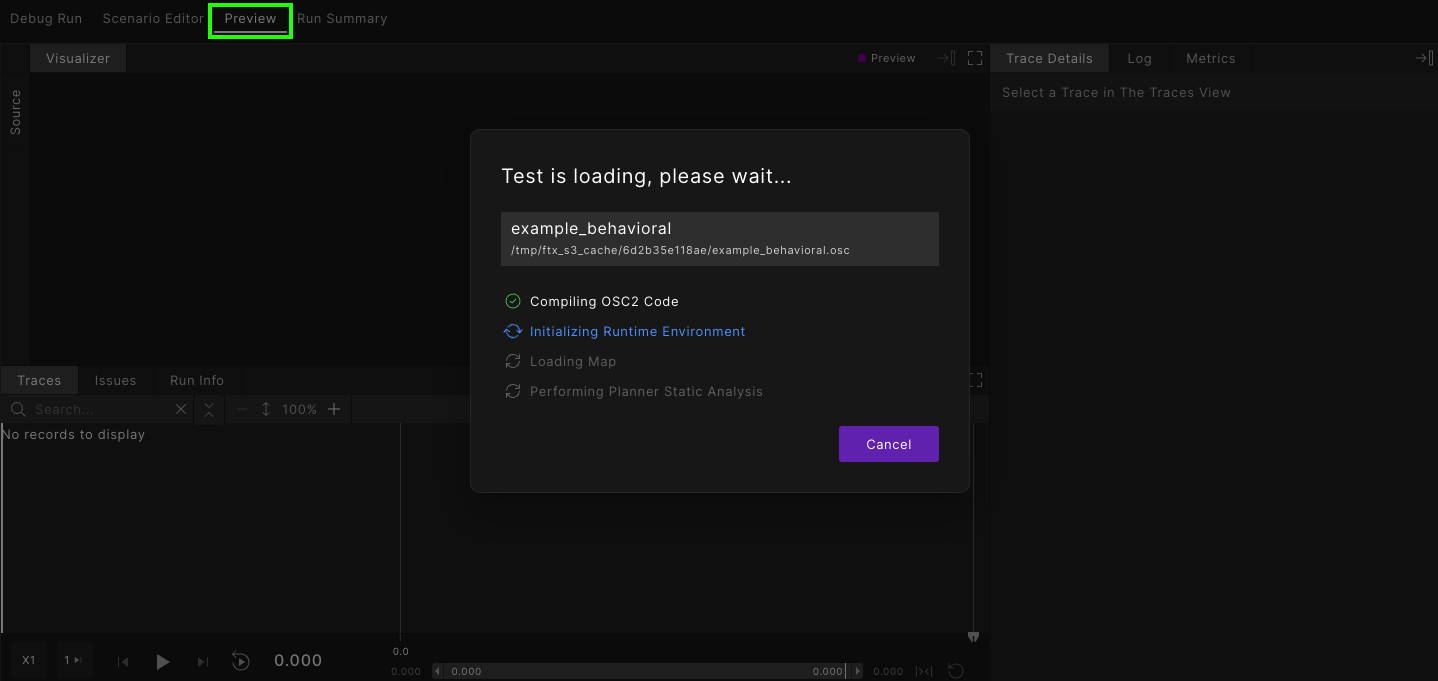
Task: Open the X1 playback speed selector
Action: coord(29,660)
